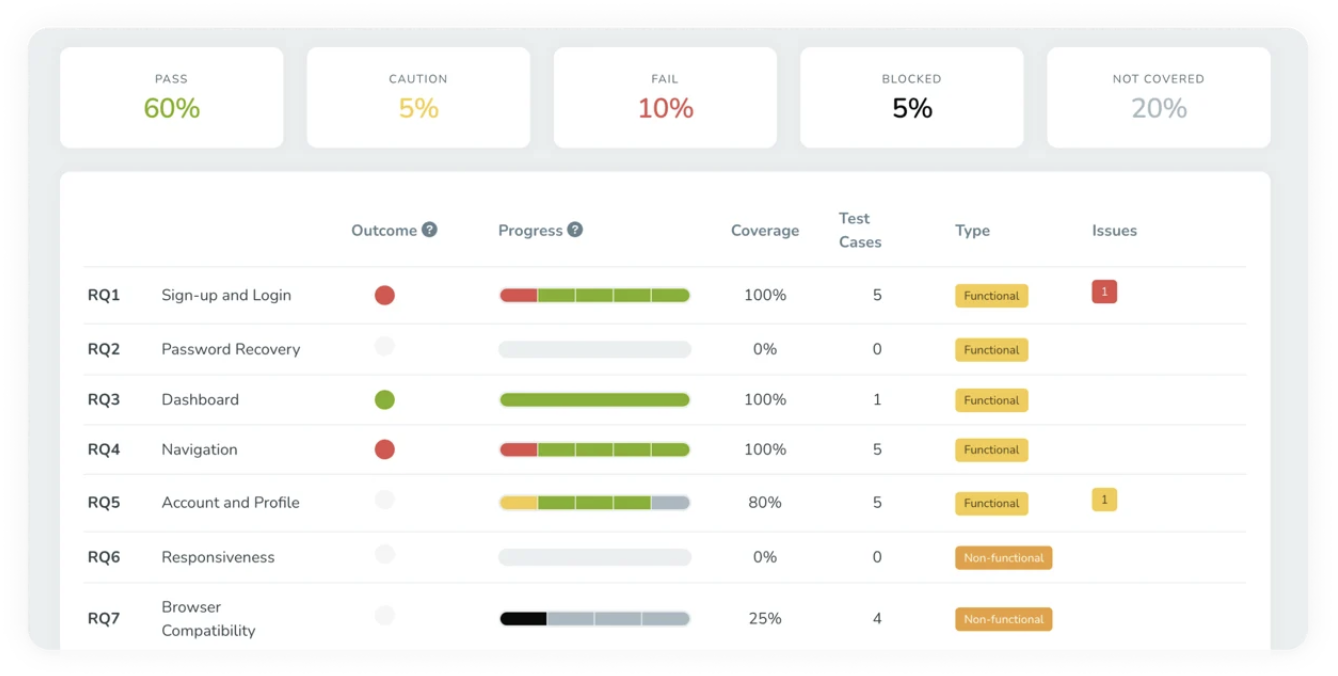Click the Functional tag for Password Recovery

[x=991, y=350]
